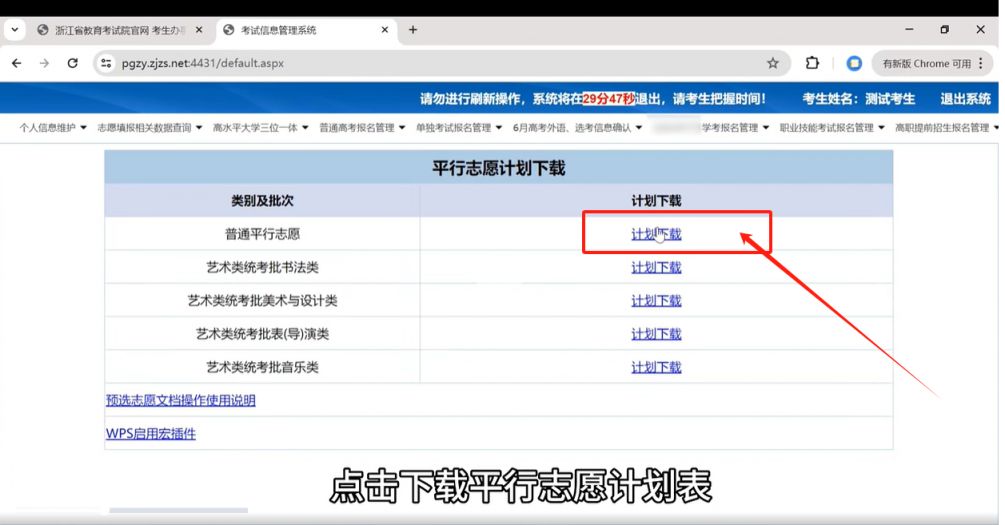Click the 退出系统 logout button
This screenshot has width=1005, height=525.
tap(965, 98)
